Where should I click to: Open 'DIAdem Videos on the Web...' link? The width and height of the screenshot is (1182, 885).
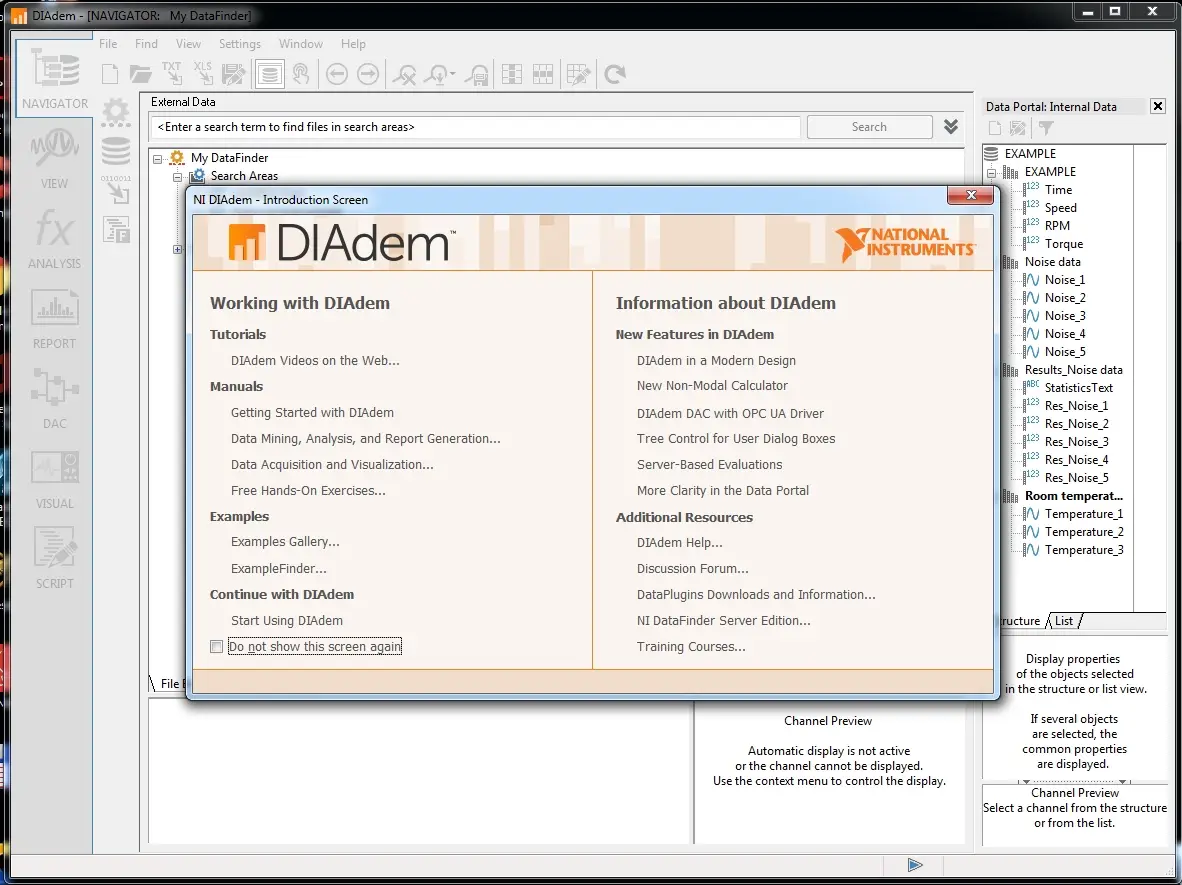click(x=315, y=360)
